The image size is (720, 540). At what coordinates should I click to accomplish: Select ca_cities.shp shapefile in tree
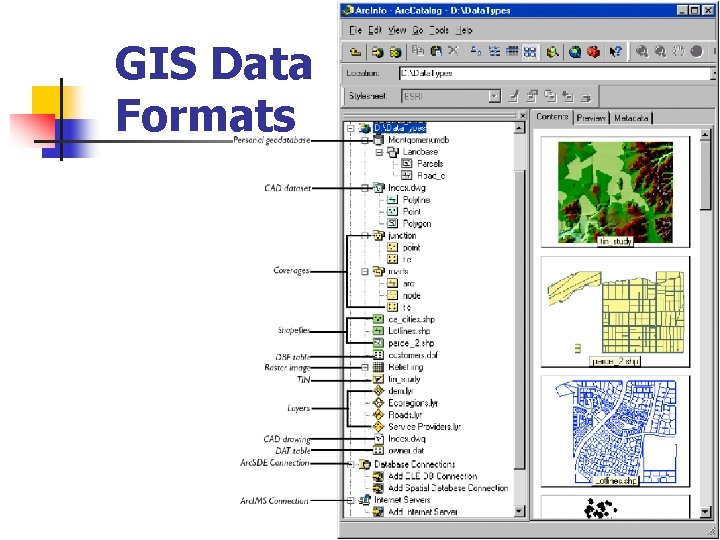[411, 319]
